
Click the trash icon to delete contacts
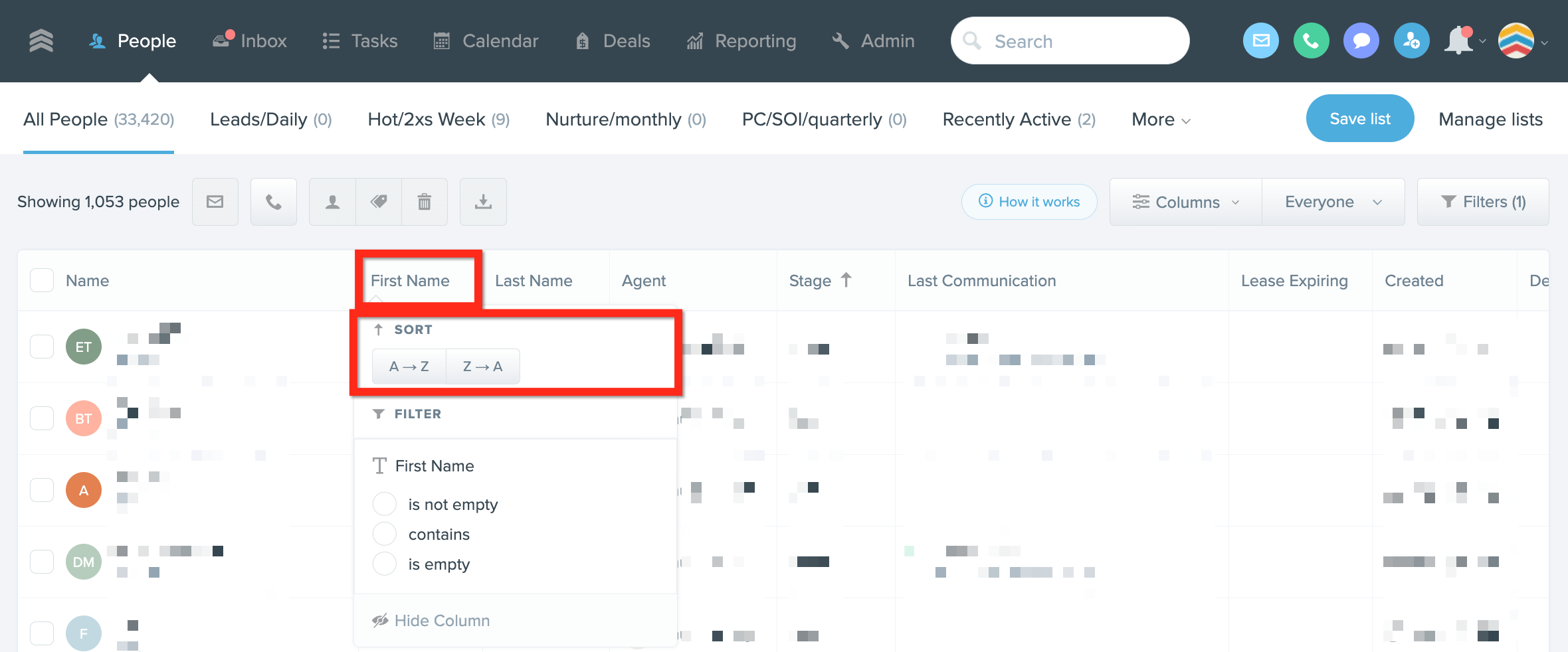[x=425, y=201]
